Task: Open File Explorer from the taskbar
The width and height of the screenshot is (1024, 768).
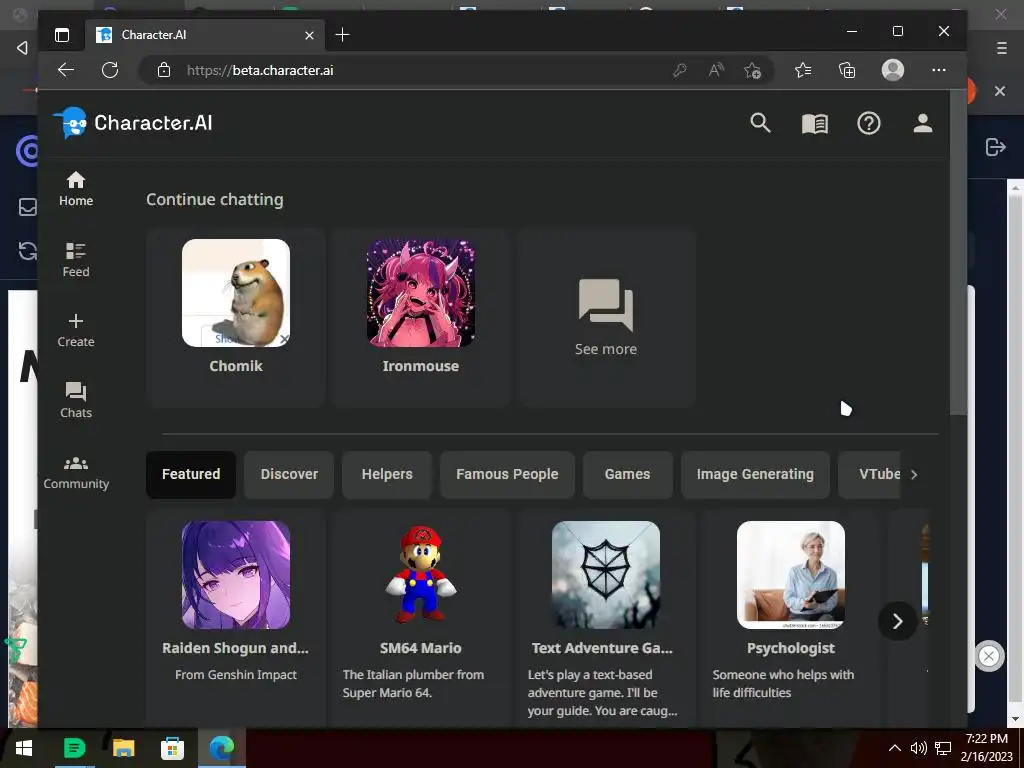Action: [123, 748]
